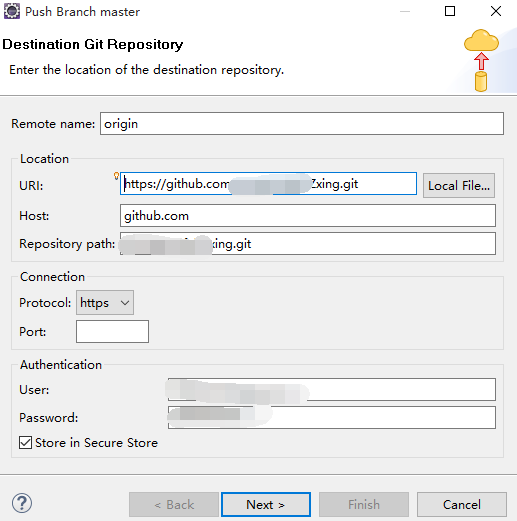Click the disabled < Back button
Viewport: 517px width, 521px height.
pos(174,505)
